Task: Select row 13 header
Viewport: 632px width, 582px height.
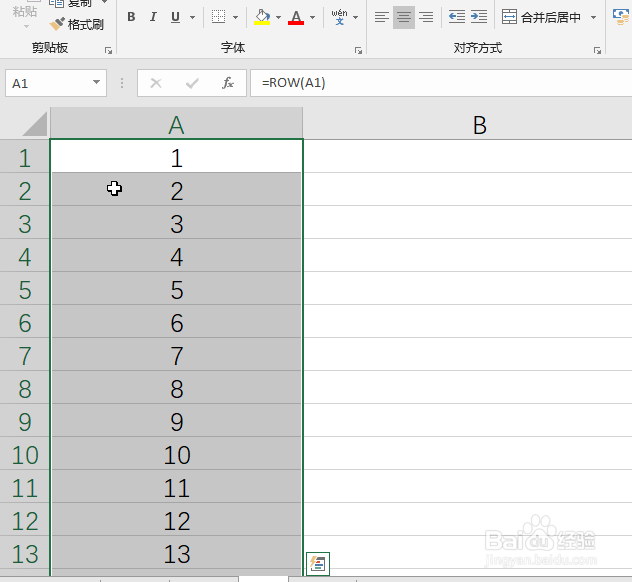Action: click(x=25, y=554)
